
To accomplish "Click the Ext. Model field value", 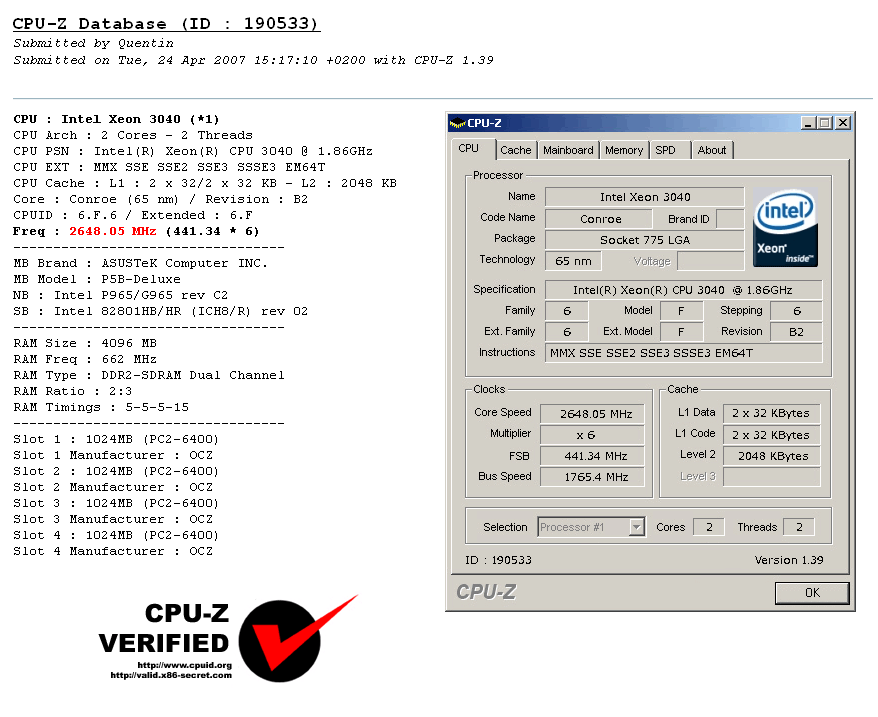I will [x=681, y=332].
